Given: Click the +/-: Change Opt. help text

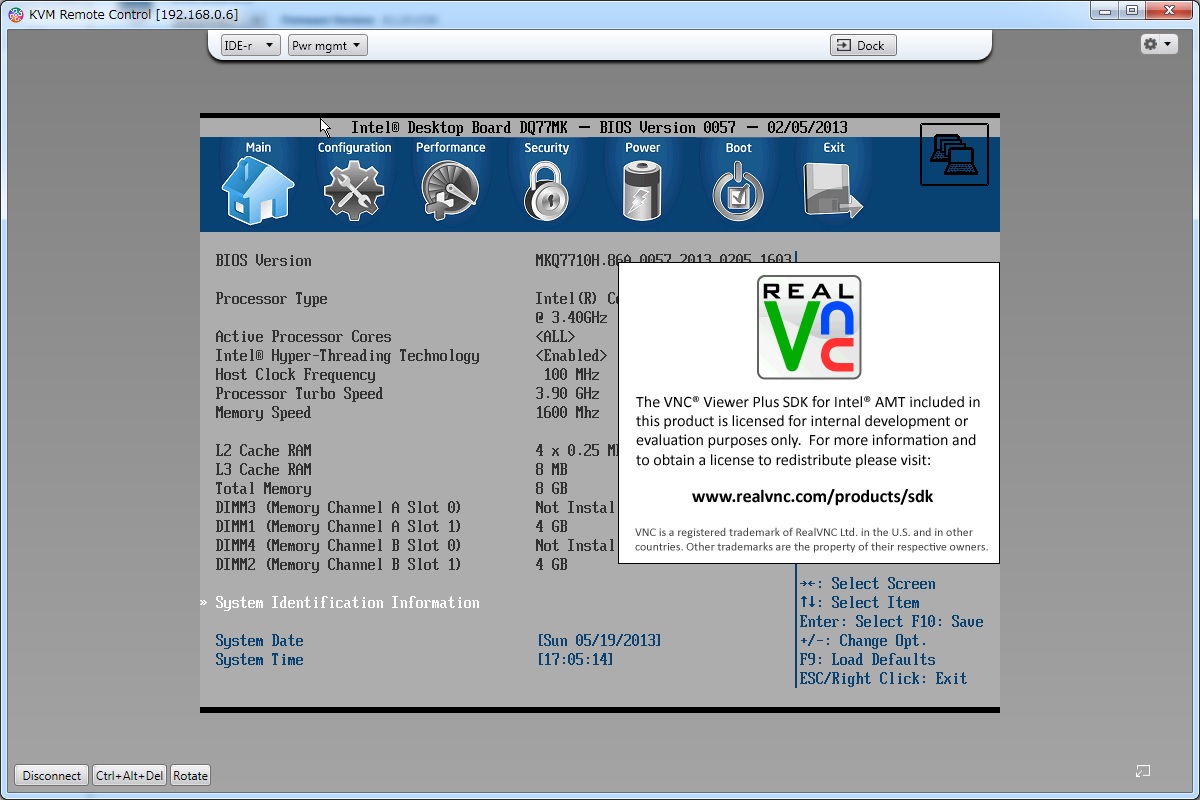Looking at the screenshot, I should tap(863, 640).
